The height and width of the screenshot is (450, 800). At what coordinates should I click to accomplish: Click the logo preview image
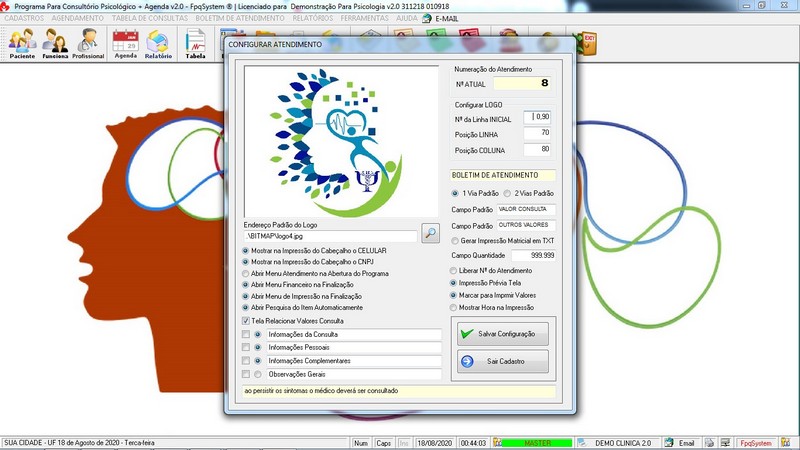pos(341,141)
